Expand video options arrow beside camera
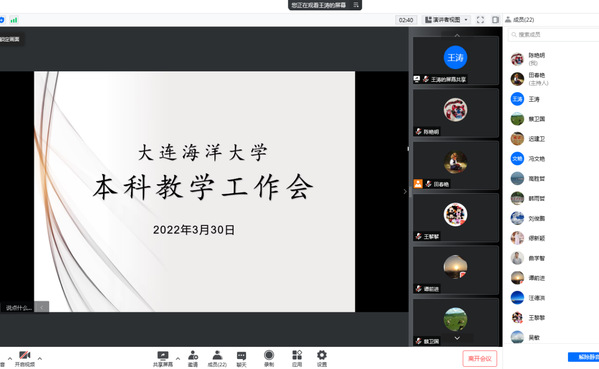The width and height of the screenshot is (599, 369). tap(40, 358)
